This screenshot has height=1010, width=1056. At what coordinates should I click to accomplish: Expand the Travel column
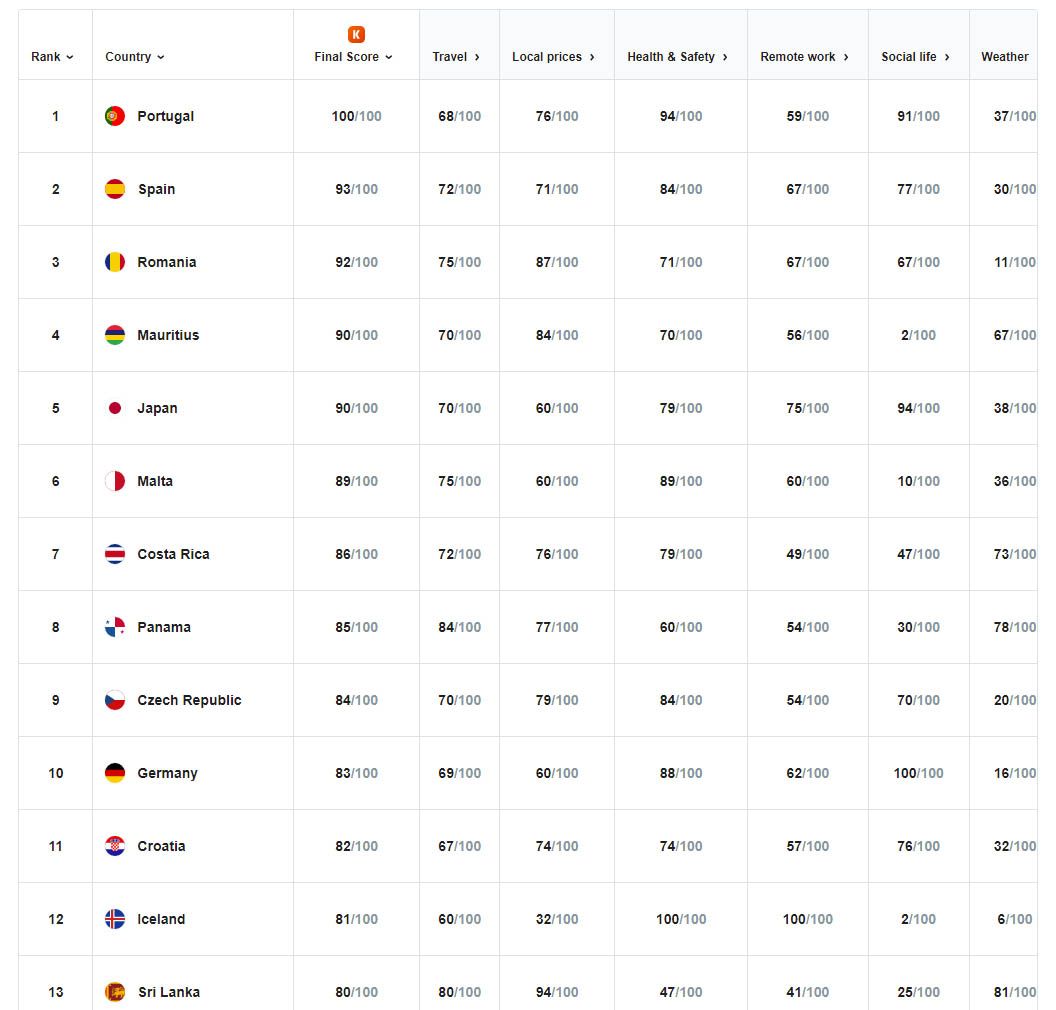(x=456, y=57)
